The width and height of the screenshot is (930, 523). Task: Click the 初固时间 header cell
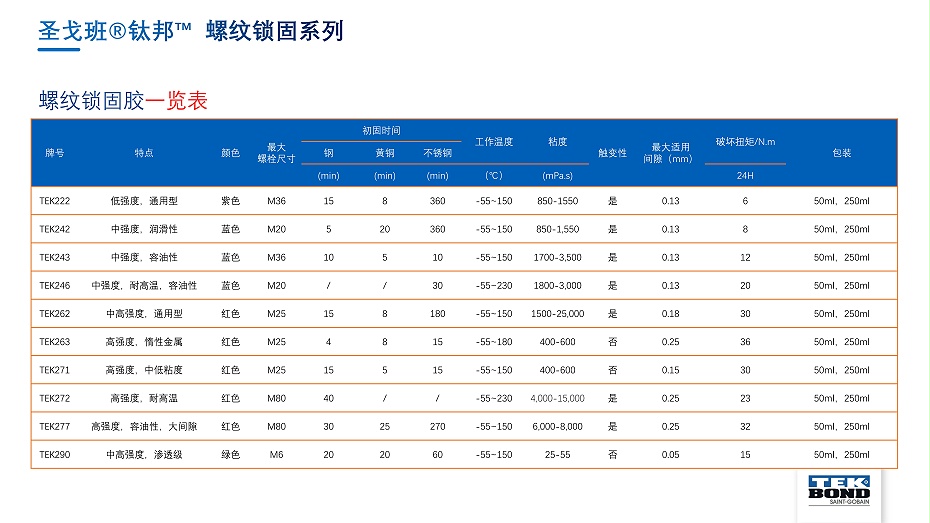381,131
